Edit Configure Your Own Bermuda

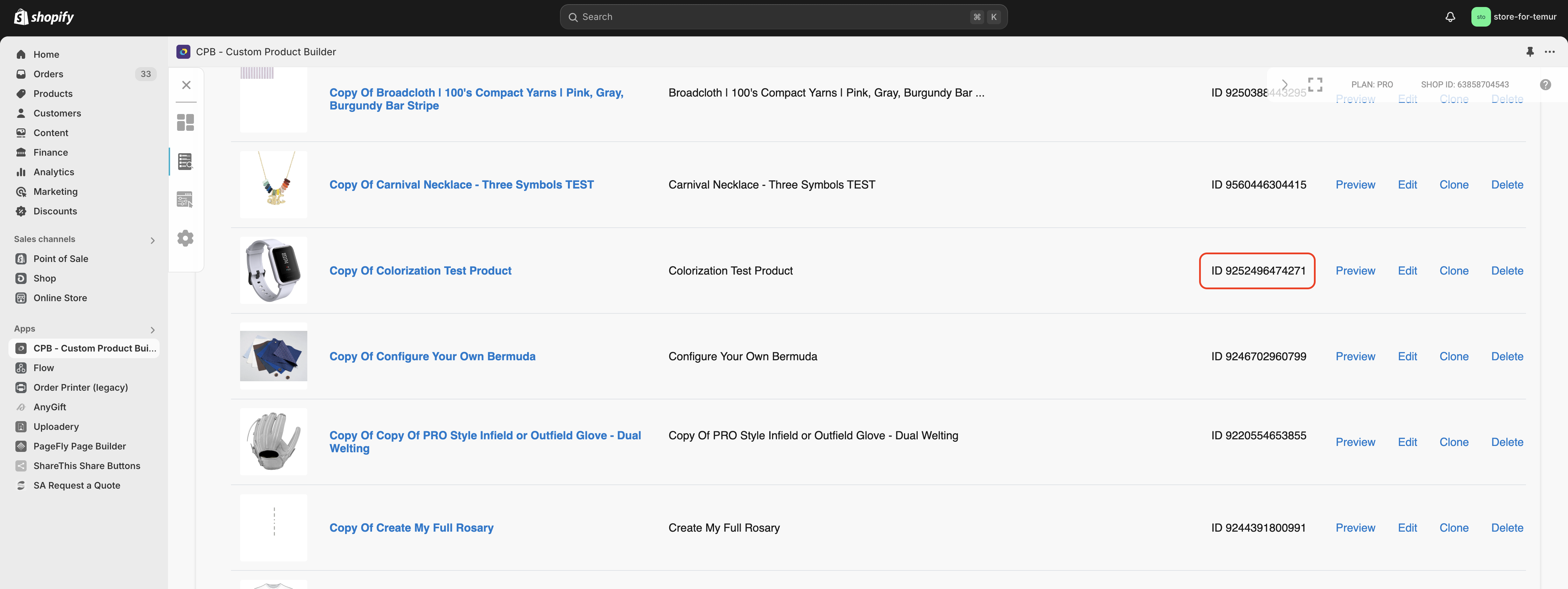(x=1407, y=356)
